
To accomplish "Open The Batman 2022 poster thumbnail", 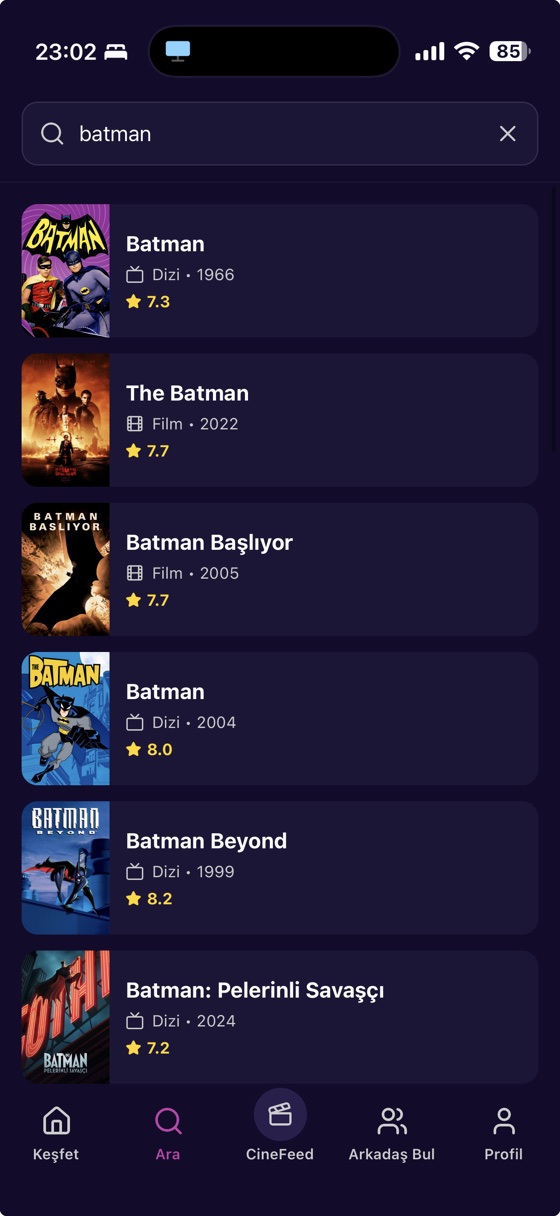I will (x=66, y=420).
